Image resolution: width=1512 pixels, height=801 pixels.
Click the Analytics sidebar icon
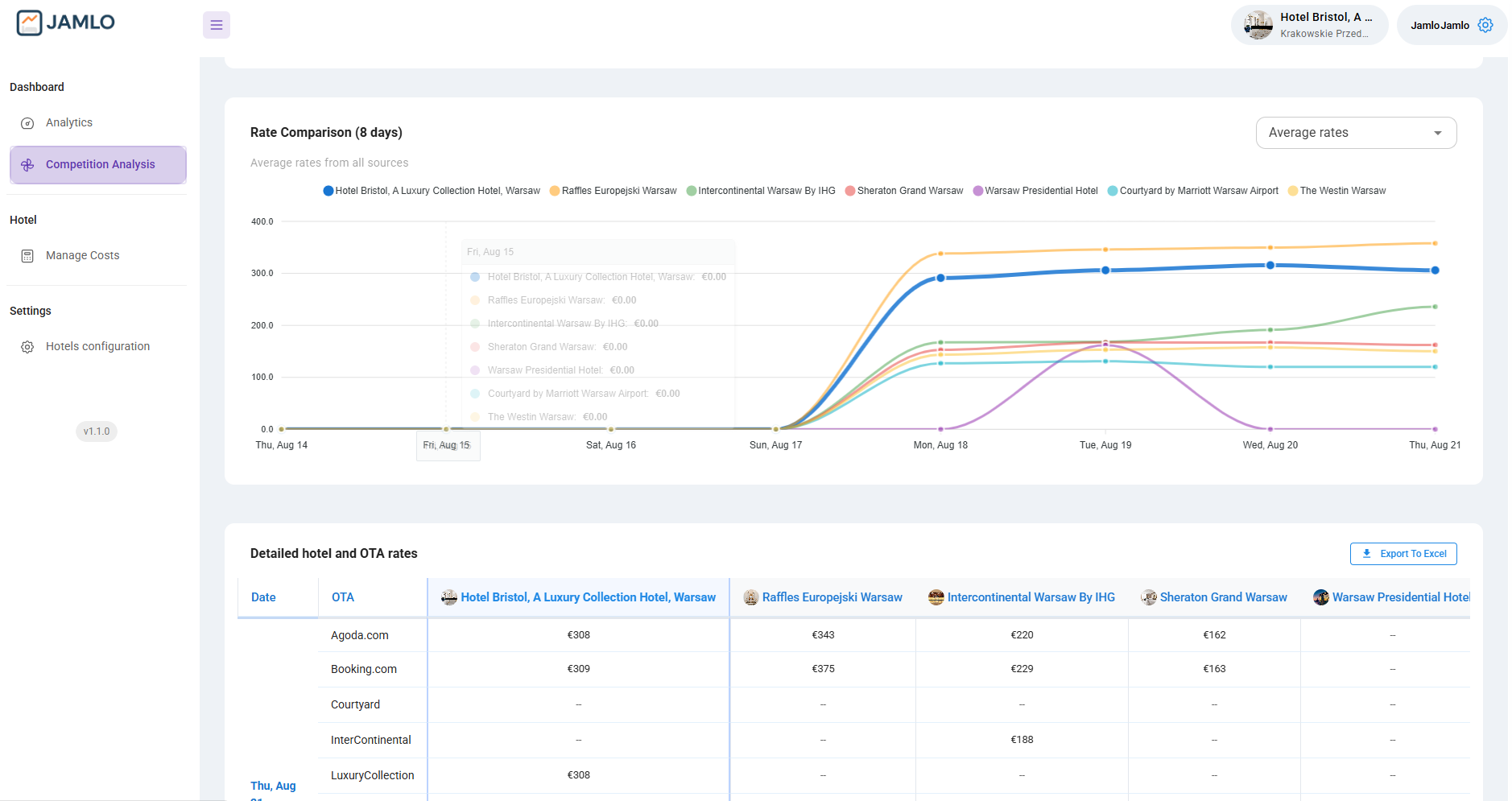point(27,123)
